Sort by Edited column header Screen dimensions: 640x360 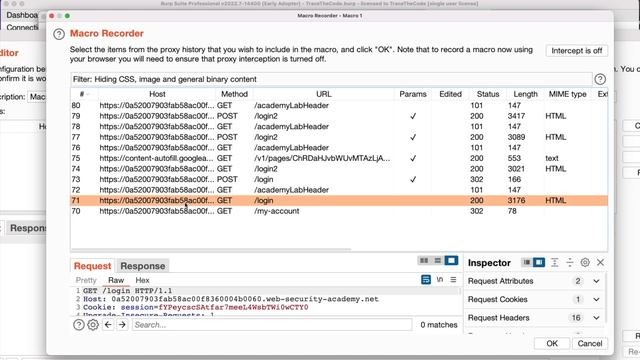[x=451, y=94]
